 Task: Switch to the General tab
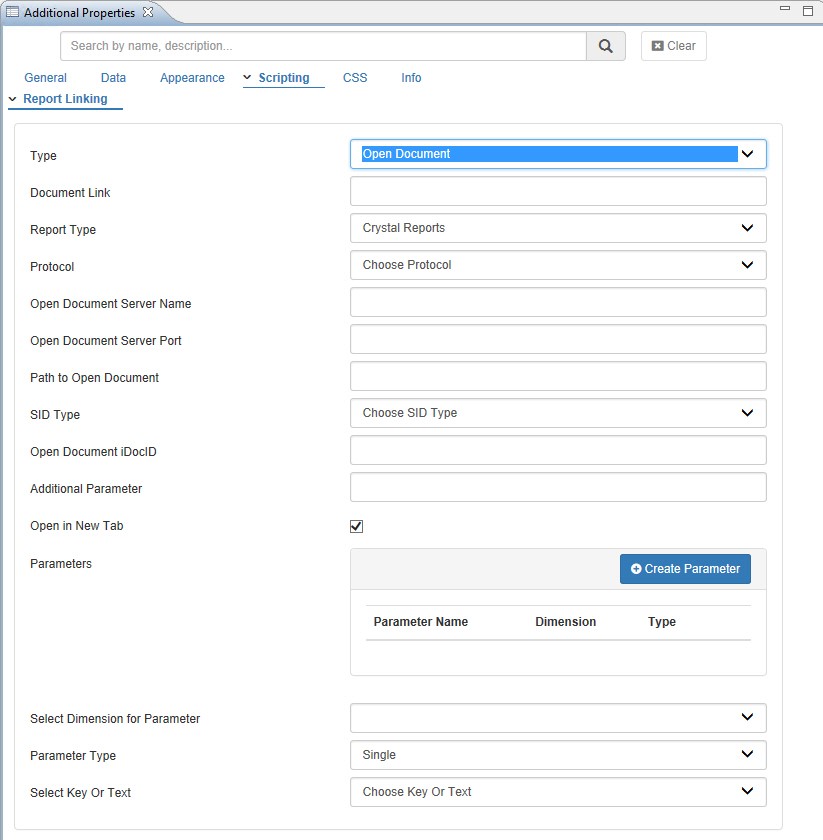click(x=45, y=78)
